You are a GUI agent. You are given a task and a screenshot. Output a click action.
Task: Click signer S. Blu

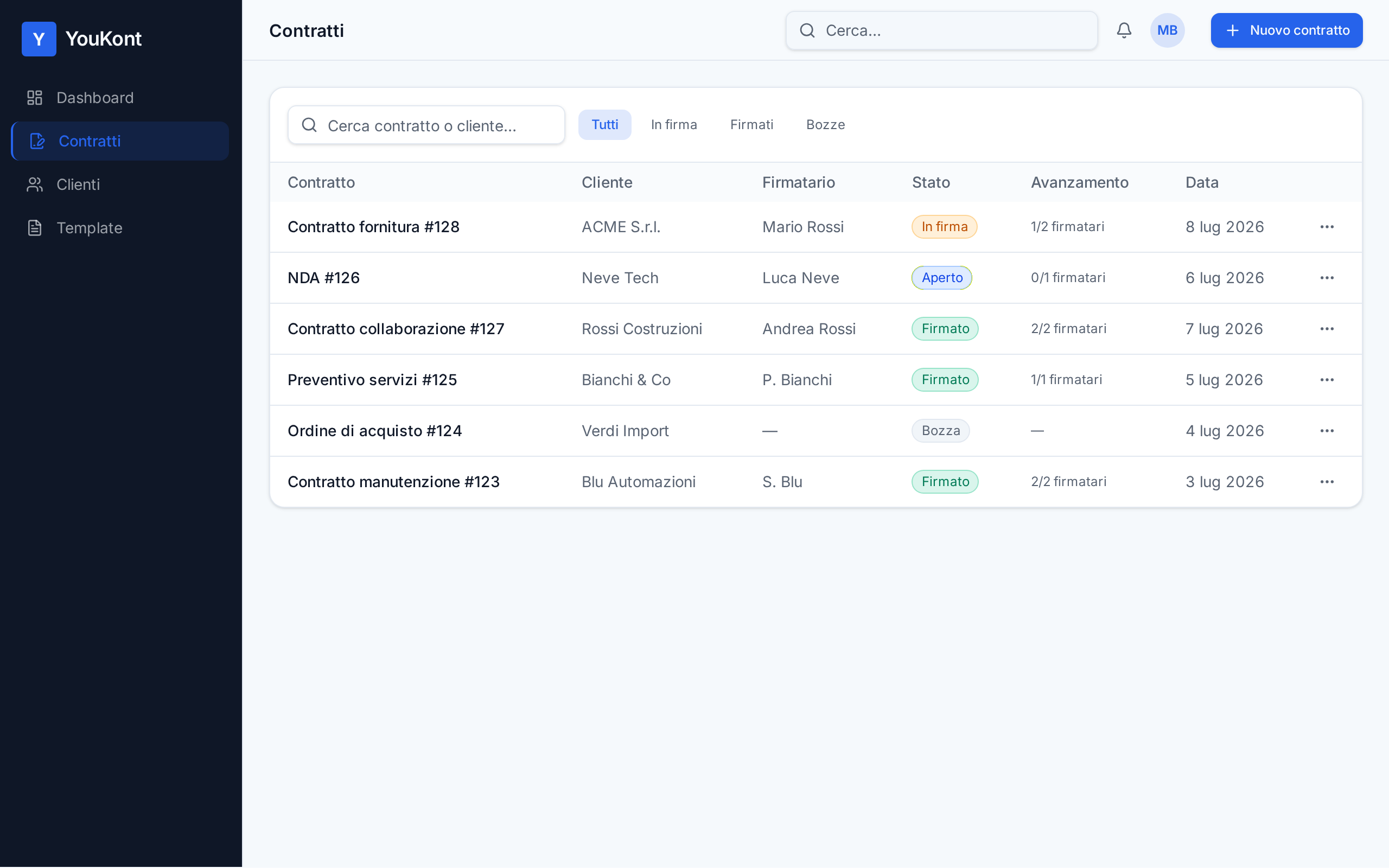(782, 482)
